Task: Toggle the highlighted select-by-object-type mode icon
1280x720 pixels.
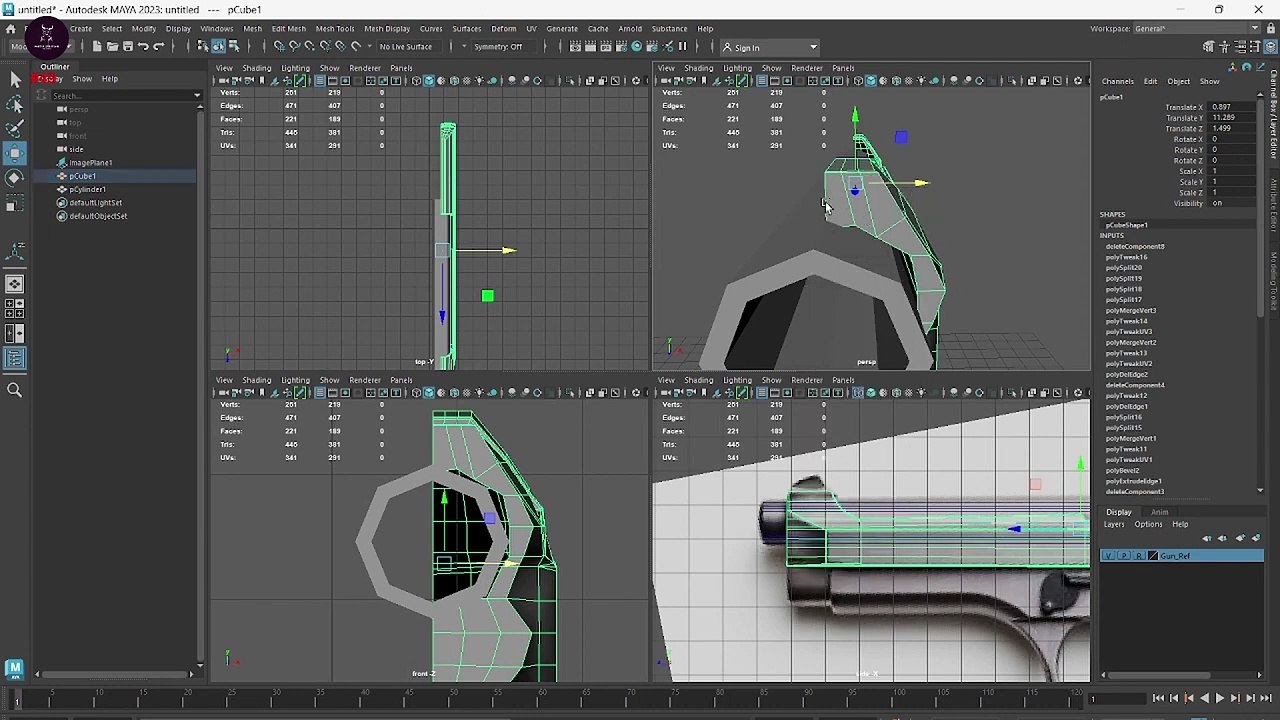Action: [218, 47]
